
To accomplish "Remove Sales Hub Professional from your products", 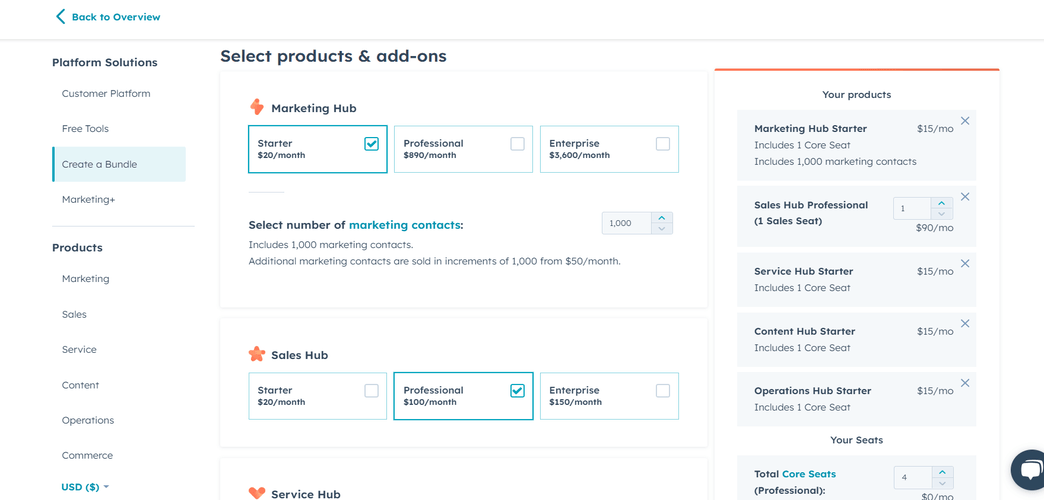I will point(965,196).
